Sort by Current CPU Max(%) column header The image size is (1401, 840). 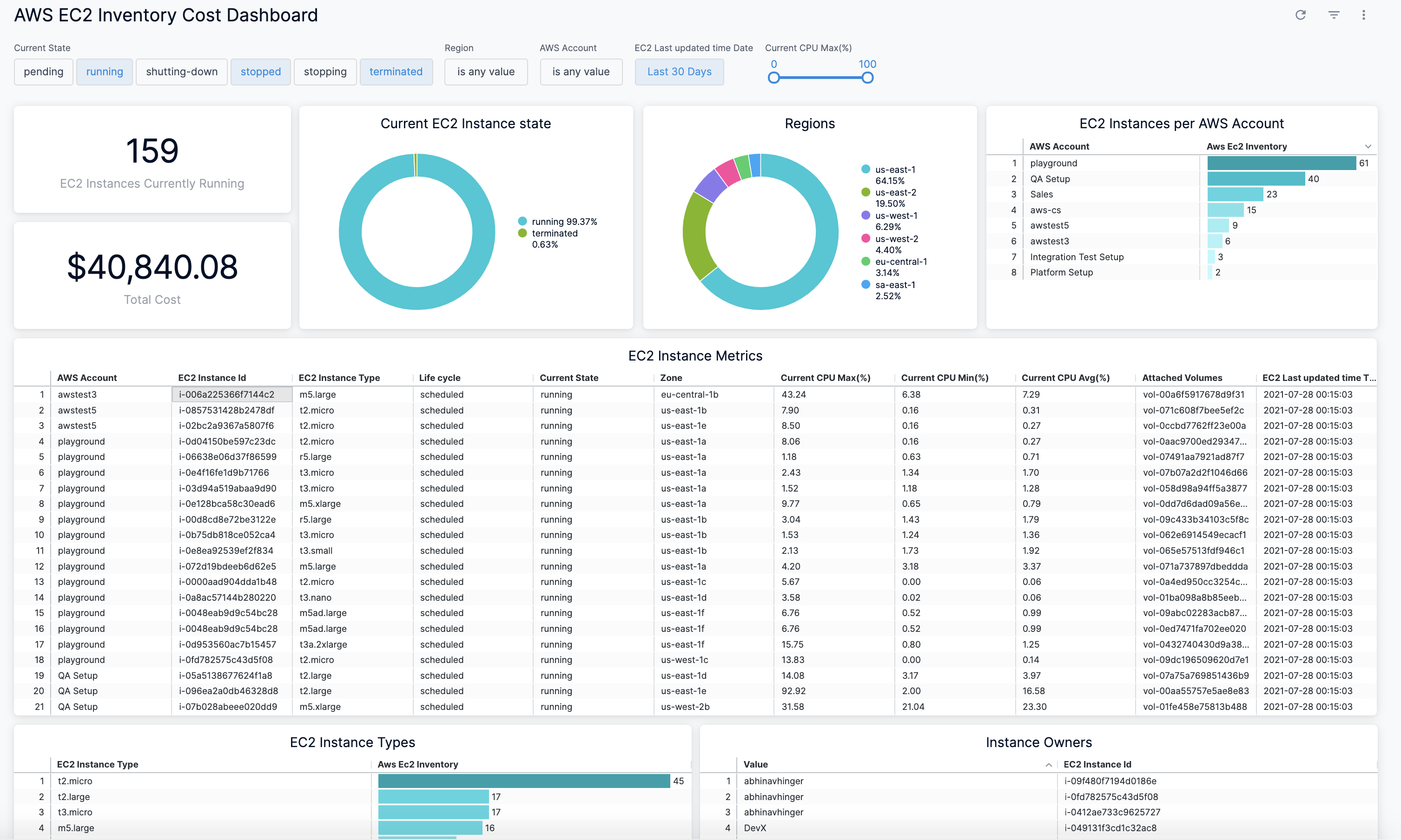pos(825,378)
